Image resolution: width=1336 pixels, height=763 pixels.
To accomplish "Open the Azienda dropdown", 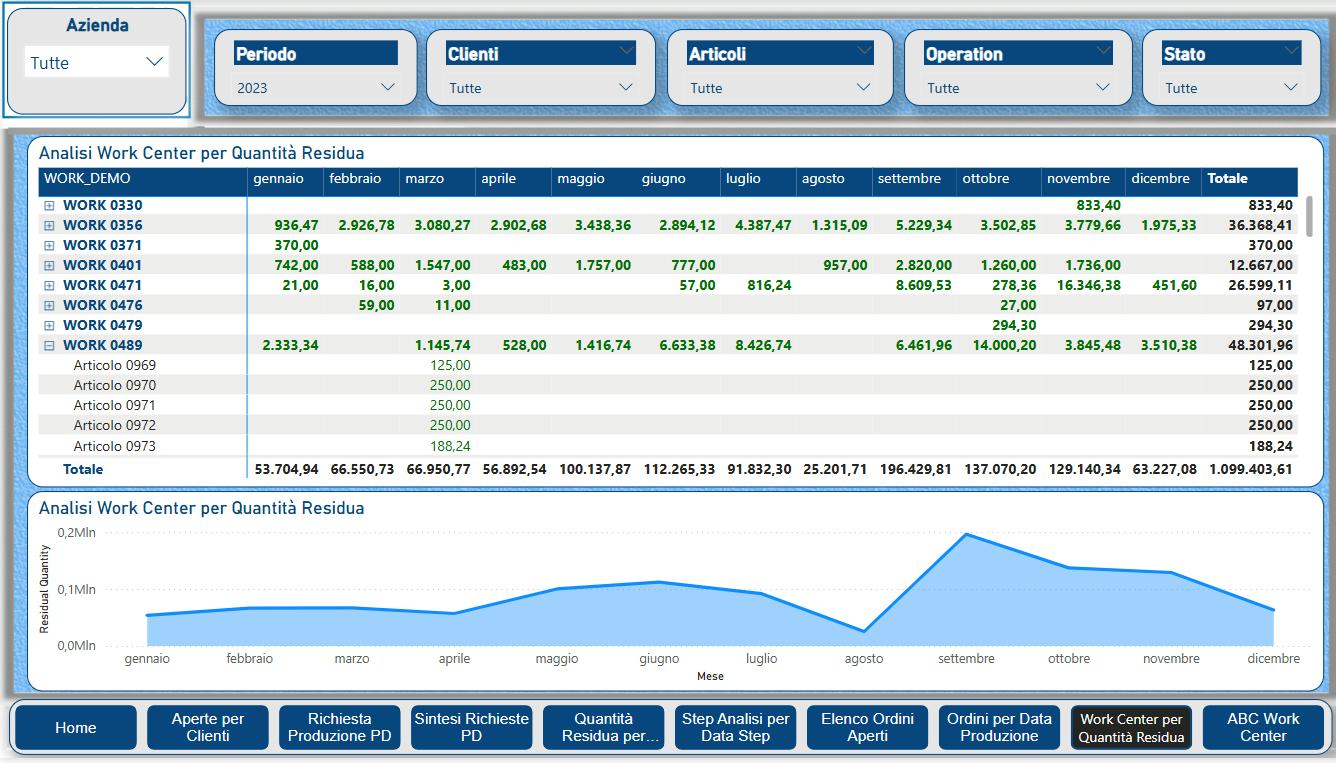I will pos(154,62).
